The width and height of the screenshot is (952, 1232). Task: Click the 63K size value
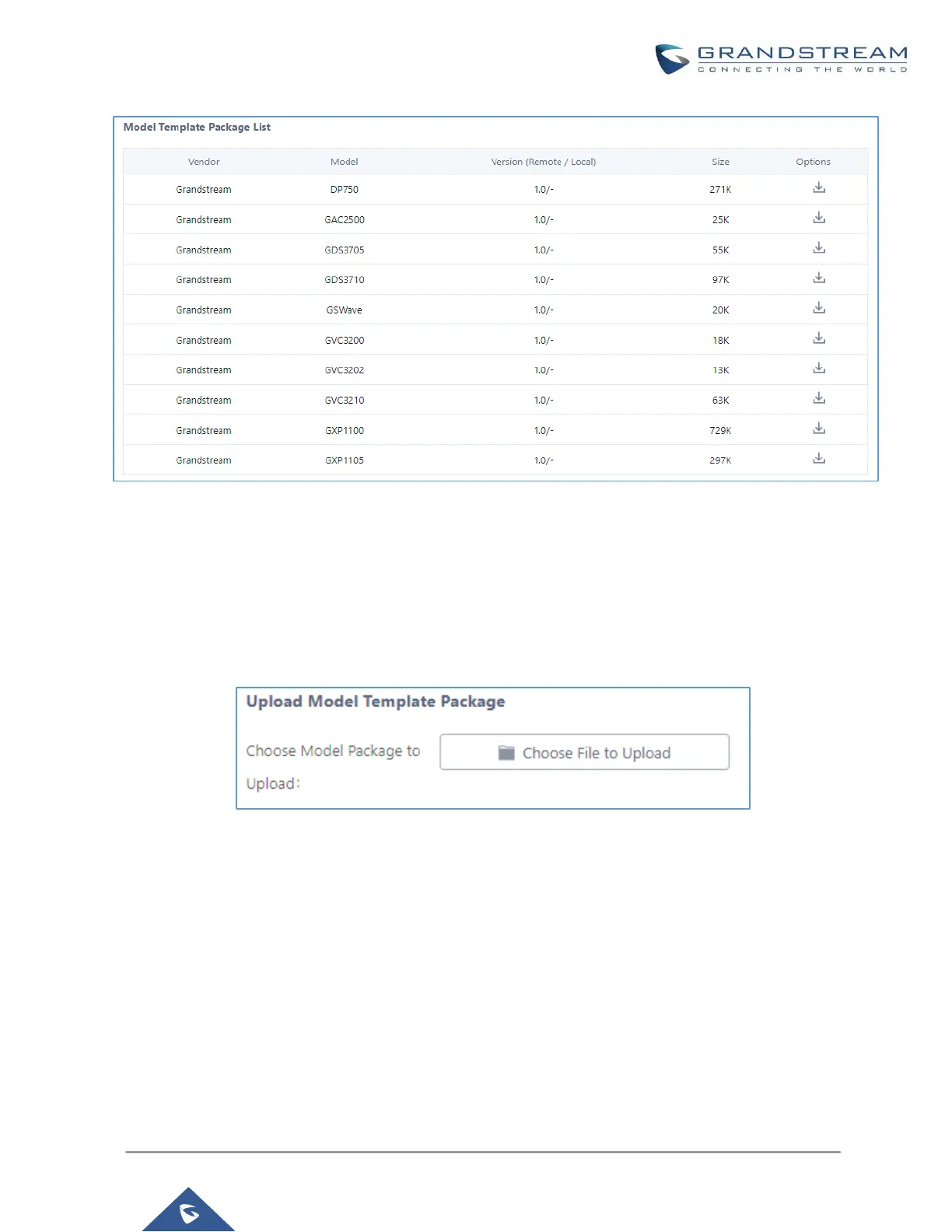point(721,401)
